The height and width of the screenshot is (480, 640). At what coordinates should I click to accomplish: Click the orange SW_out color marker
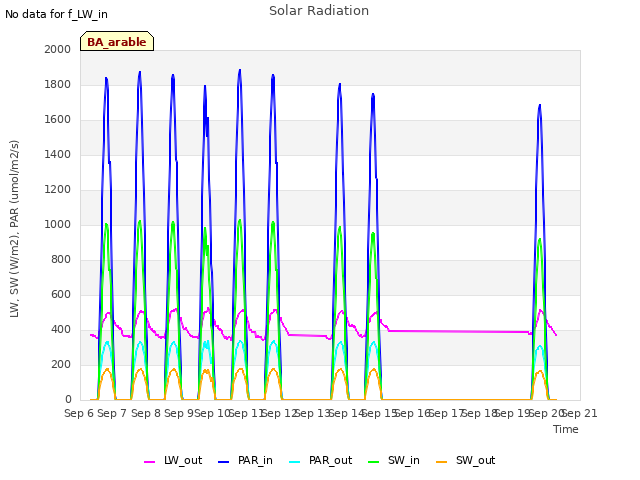tap(441, 462)
